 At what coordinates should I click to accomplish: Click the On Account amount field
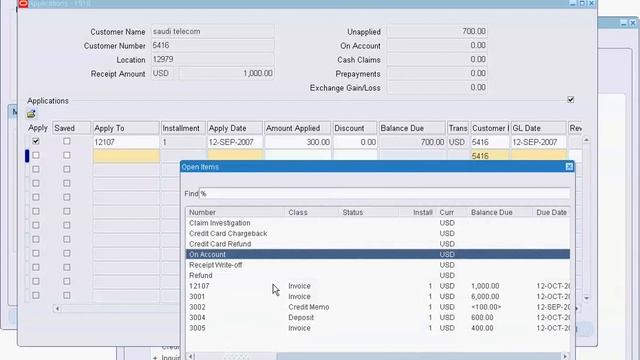pos(437,45)
